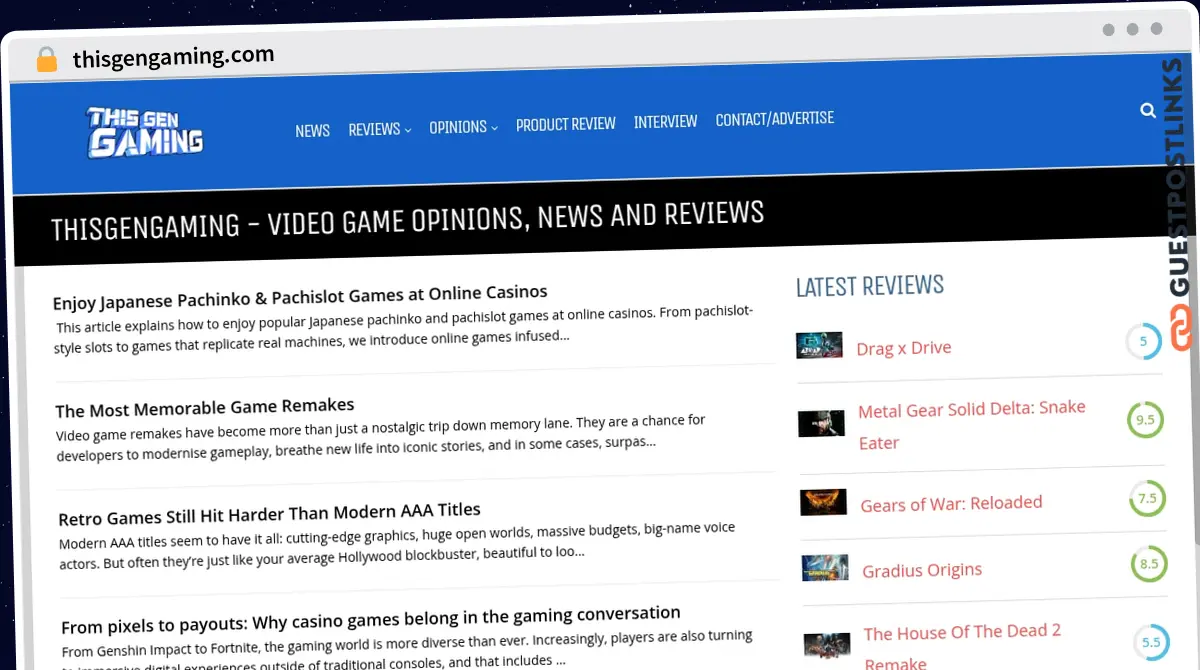Read the Japanese Pachinko & Pachislot article
This screenshot has height=670, width=1200.
pos(300,296)
